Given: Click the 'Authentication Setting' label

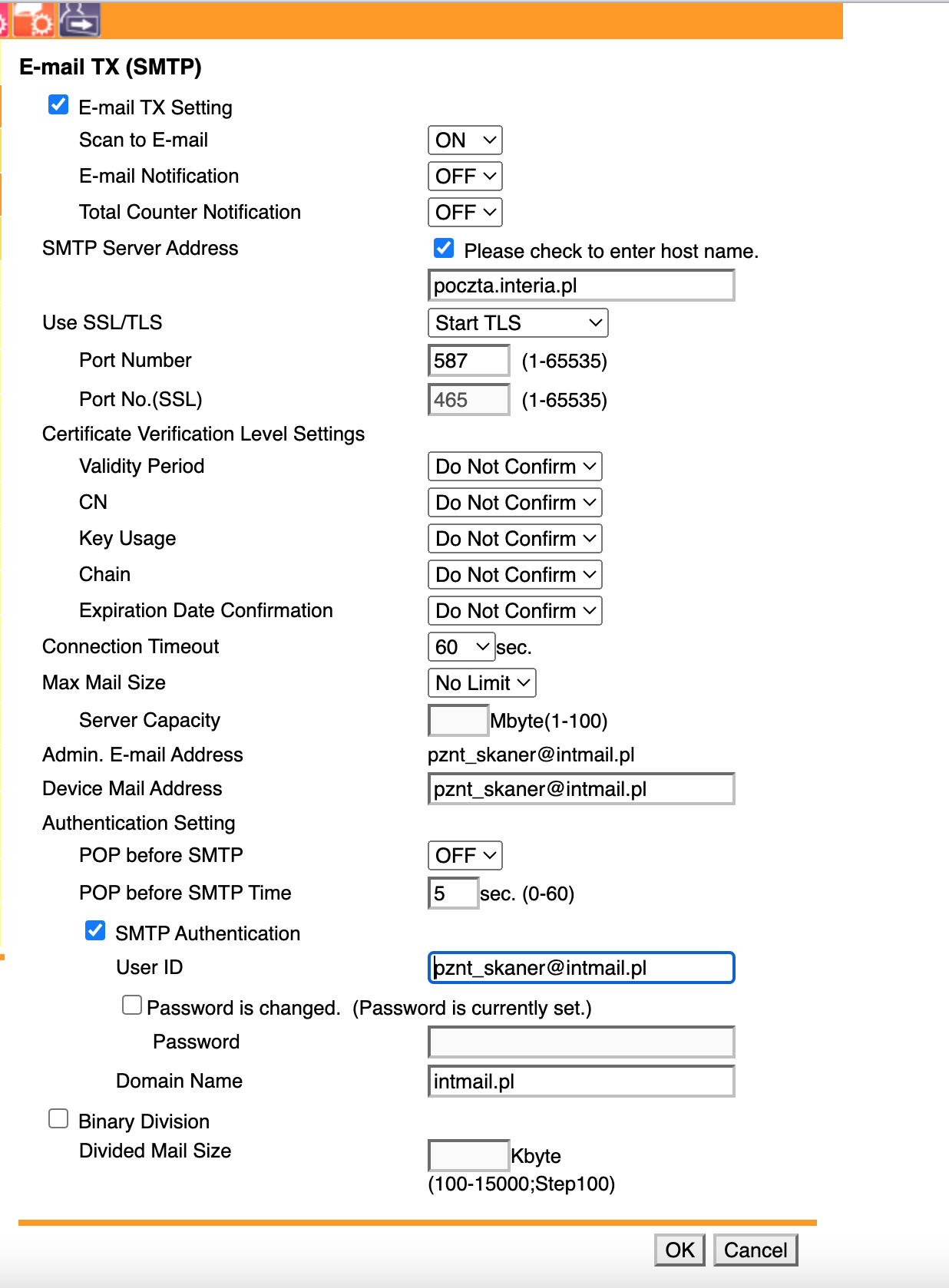Looking at the screenshot, I should pos(139,824).
